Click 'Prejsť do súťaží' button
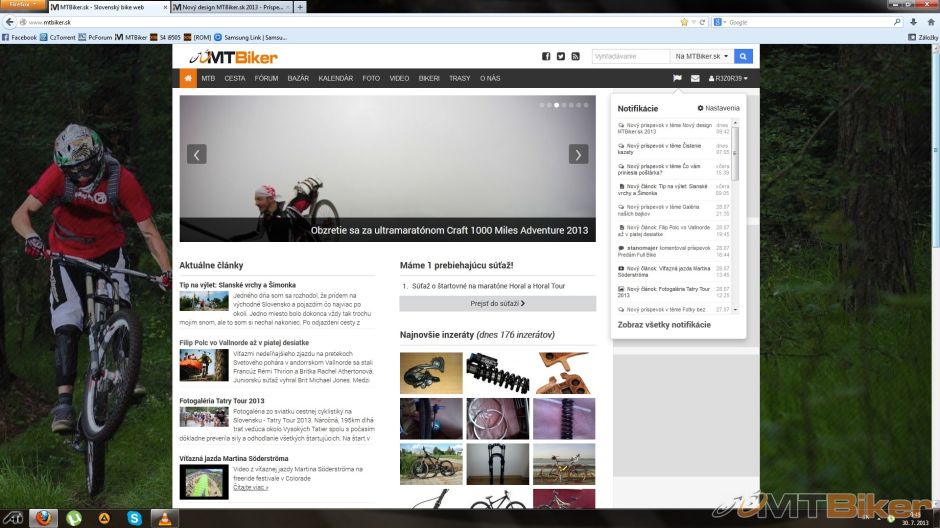 (497, 303)
